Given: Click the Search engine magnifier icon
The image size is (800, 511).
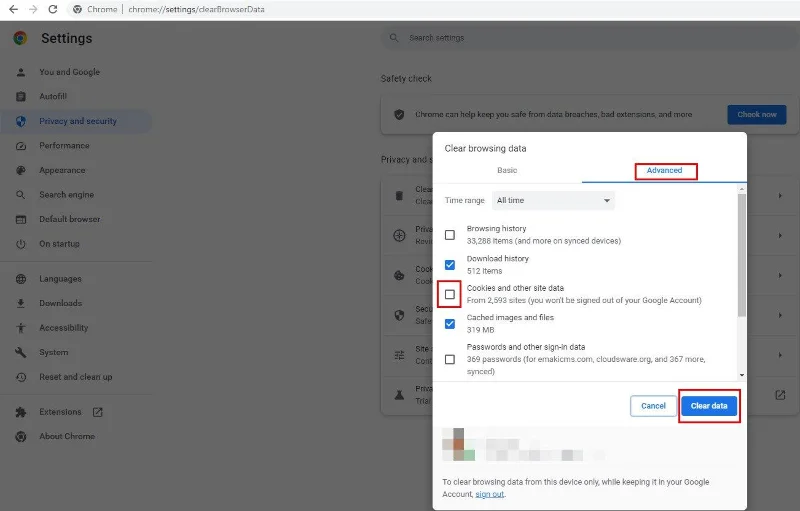Looking at the screenshot, I should click(20, 195).
